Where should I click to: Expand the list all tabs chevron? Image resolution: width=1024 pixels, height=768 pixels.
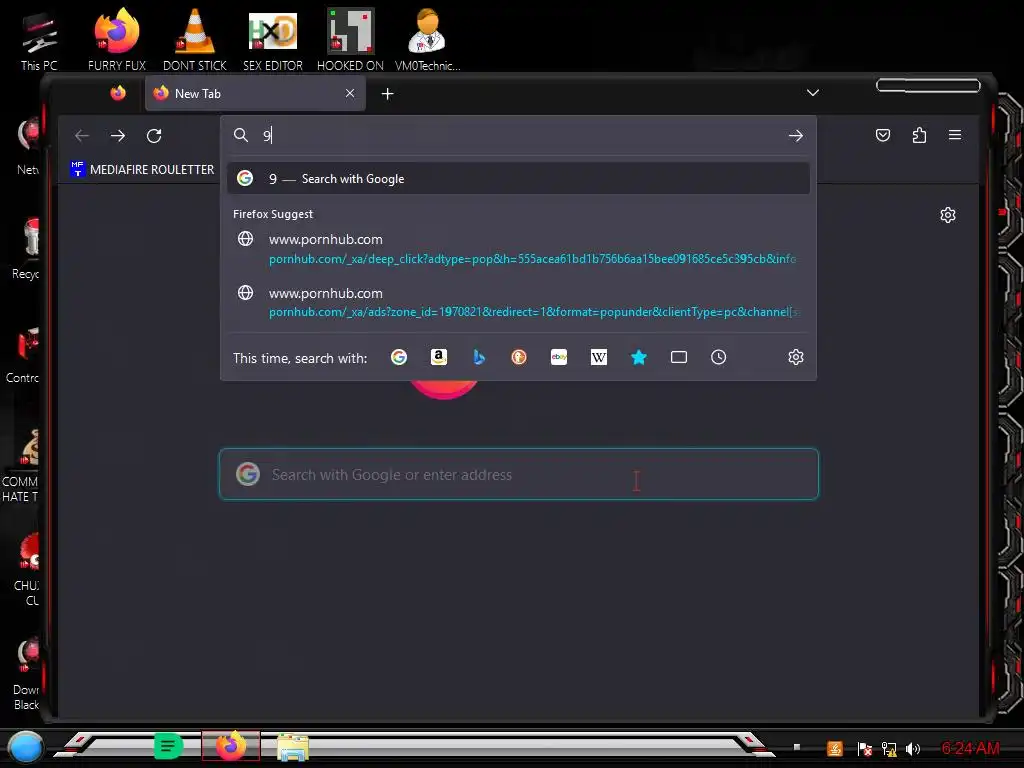812,93
